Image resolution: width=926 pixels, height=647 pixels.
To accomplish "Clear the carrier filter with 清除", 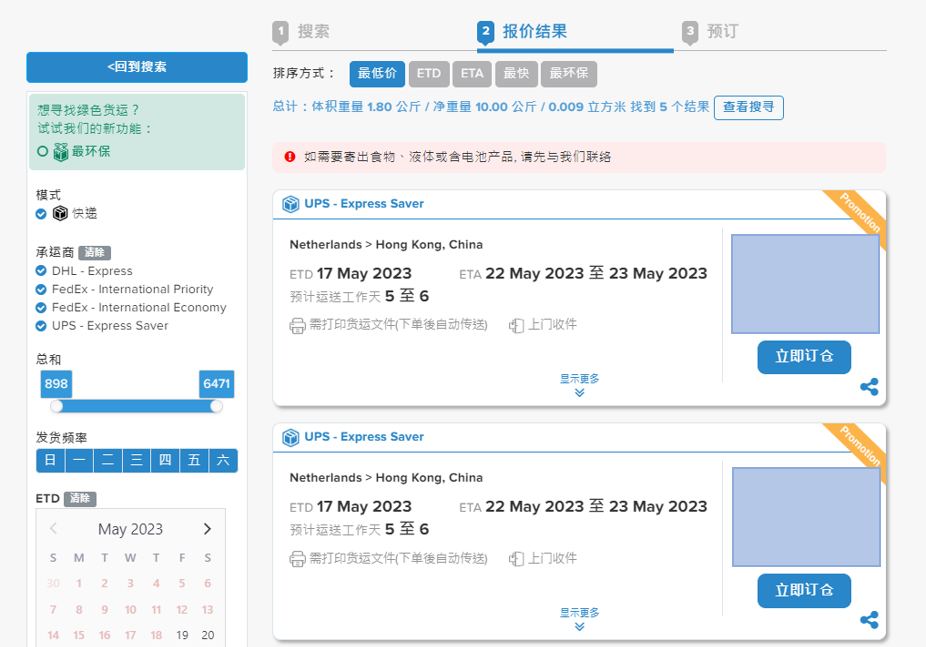I will point(94,253).
